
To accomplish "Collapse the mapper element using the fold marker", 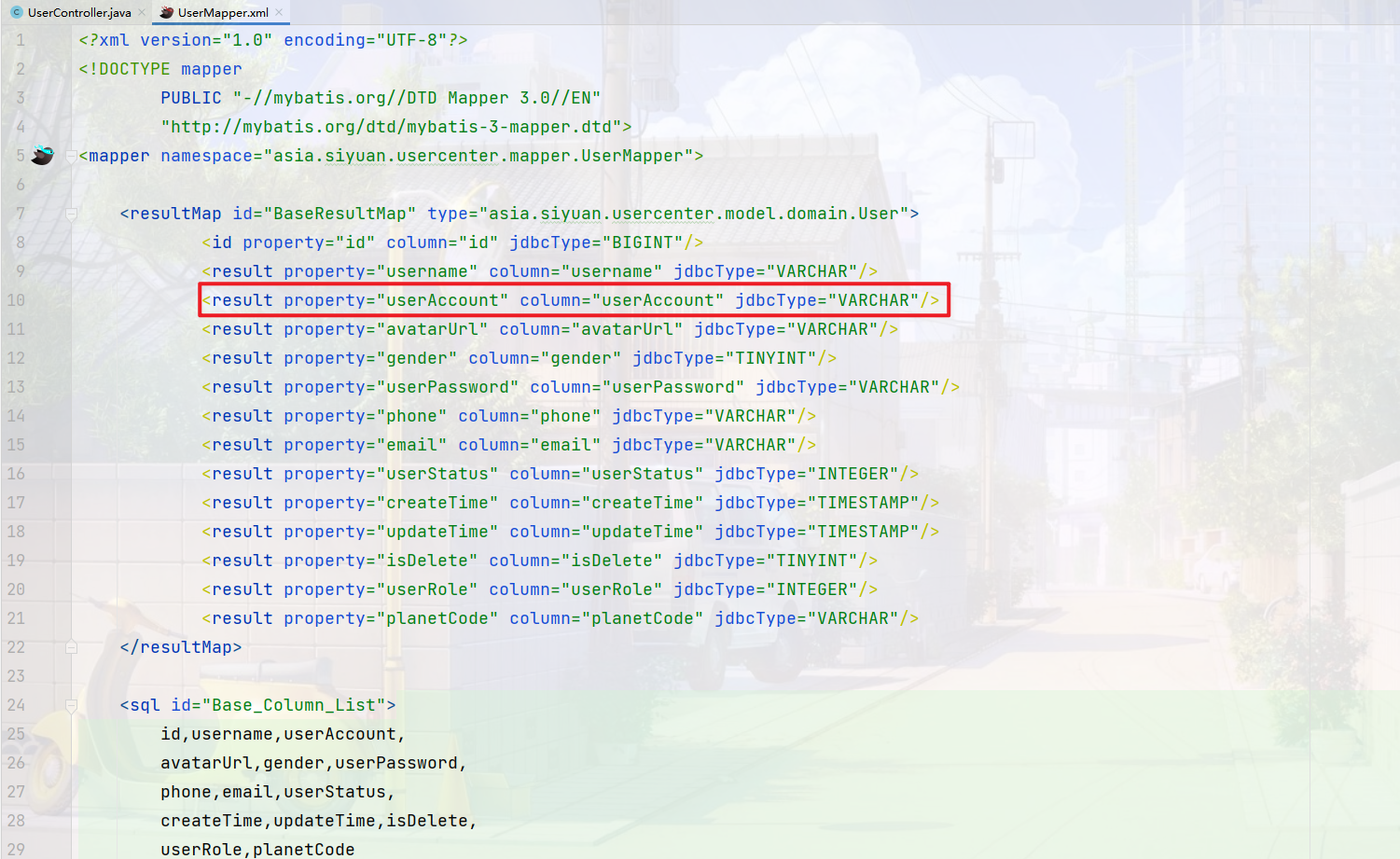I will (71, 155).
